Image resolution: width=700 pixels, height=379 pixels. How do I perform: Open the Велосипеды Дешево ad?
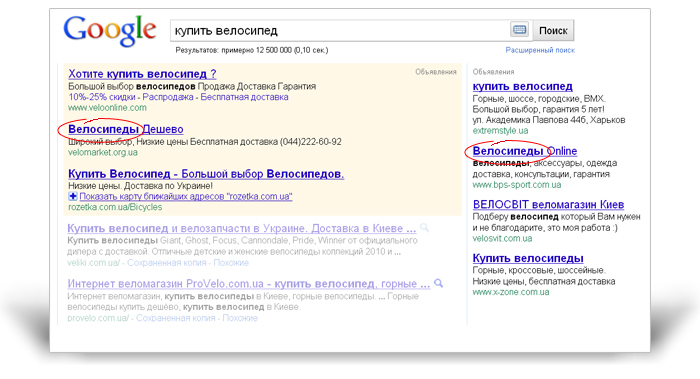(x=125, y=129)
